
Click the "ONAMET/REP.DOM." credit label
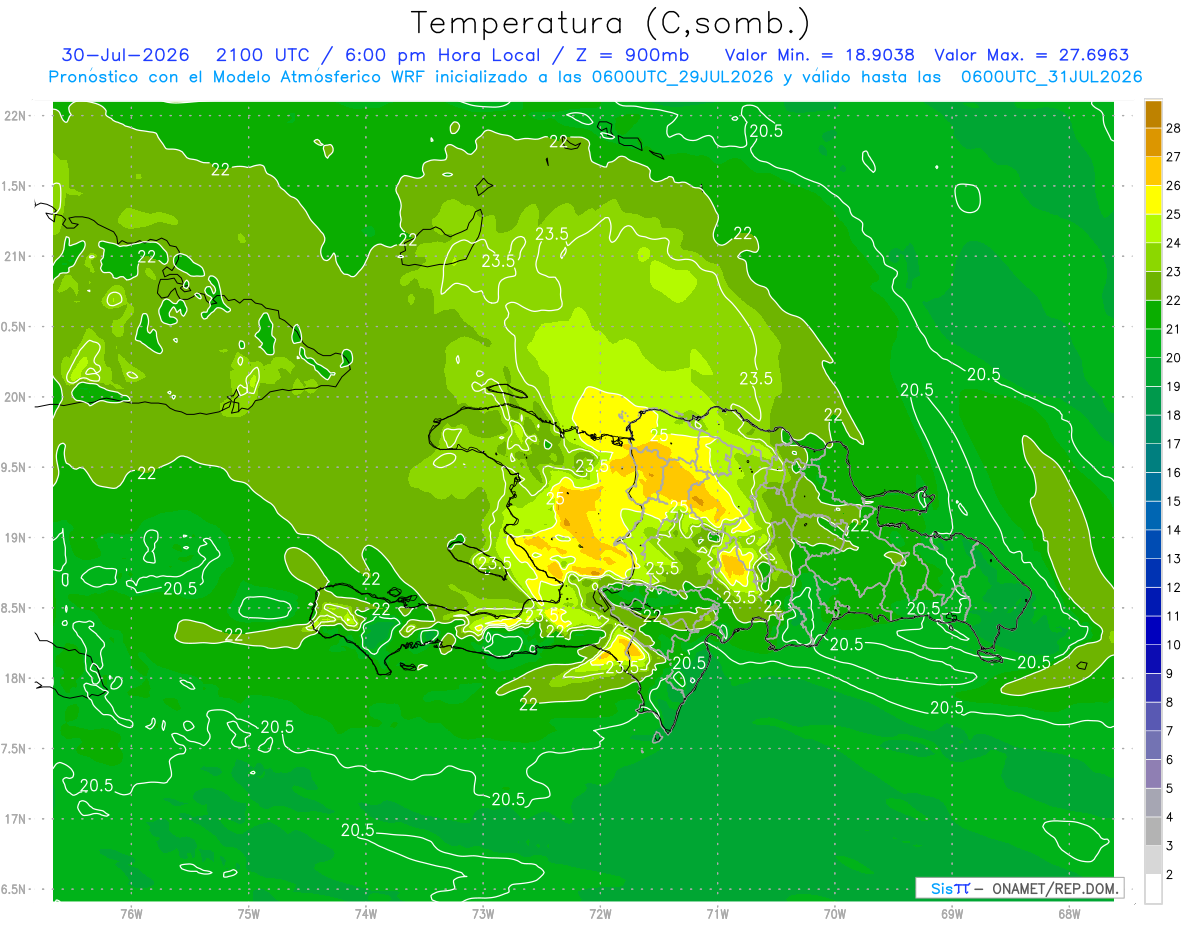click(x=1055, y=888)
